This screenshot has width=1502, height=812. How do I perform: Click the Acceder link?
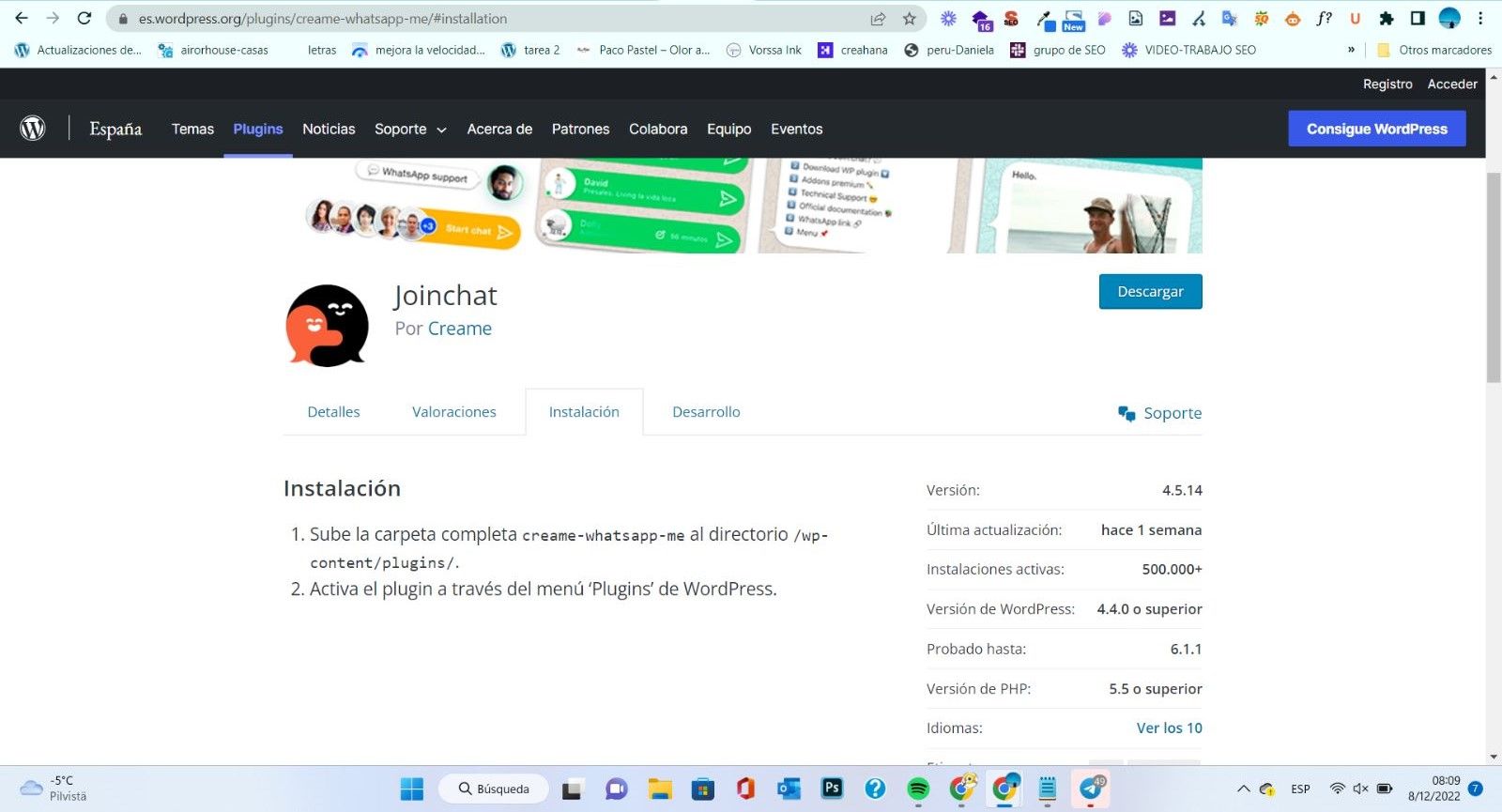click(x=1452, y=84)
